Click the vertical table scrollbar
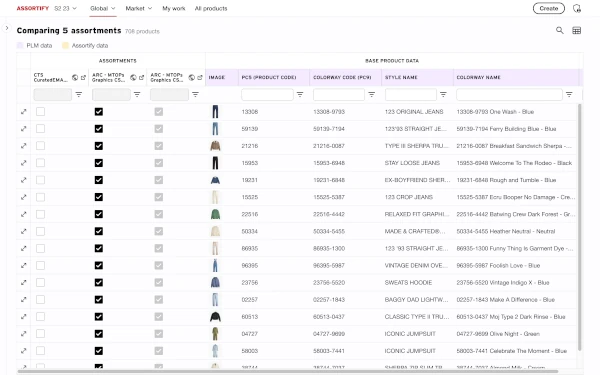Image resolution: width=600 pixels, height=375 pixels. click(579, 227)
